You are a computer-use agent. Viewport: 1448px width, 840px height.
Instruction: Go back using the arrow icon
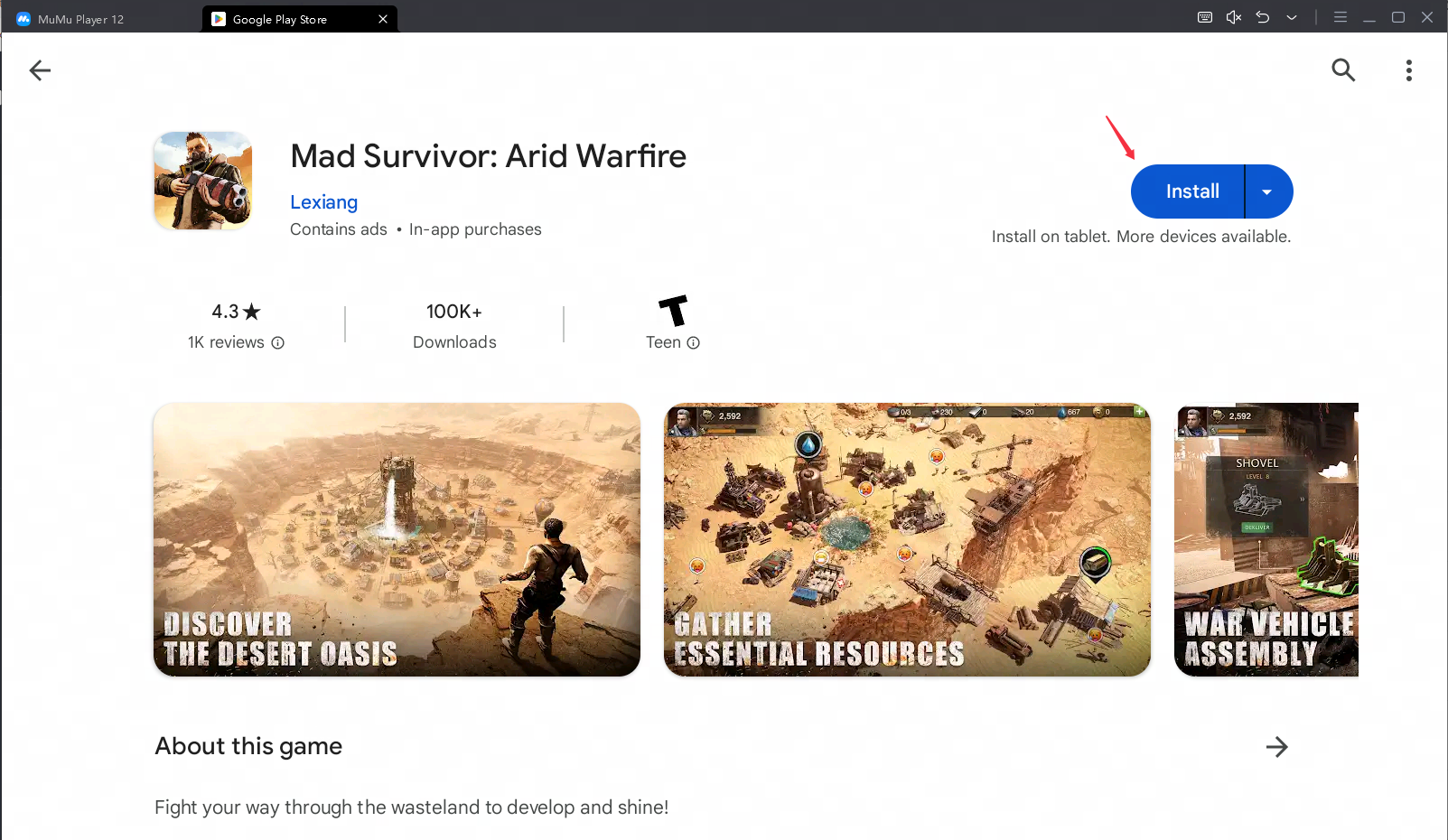tap(40, 70)
